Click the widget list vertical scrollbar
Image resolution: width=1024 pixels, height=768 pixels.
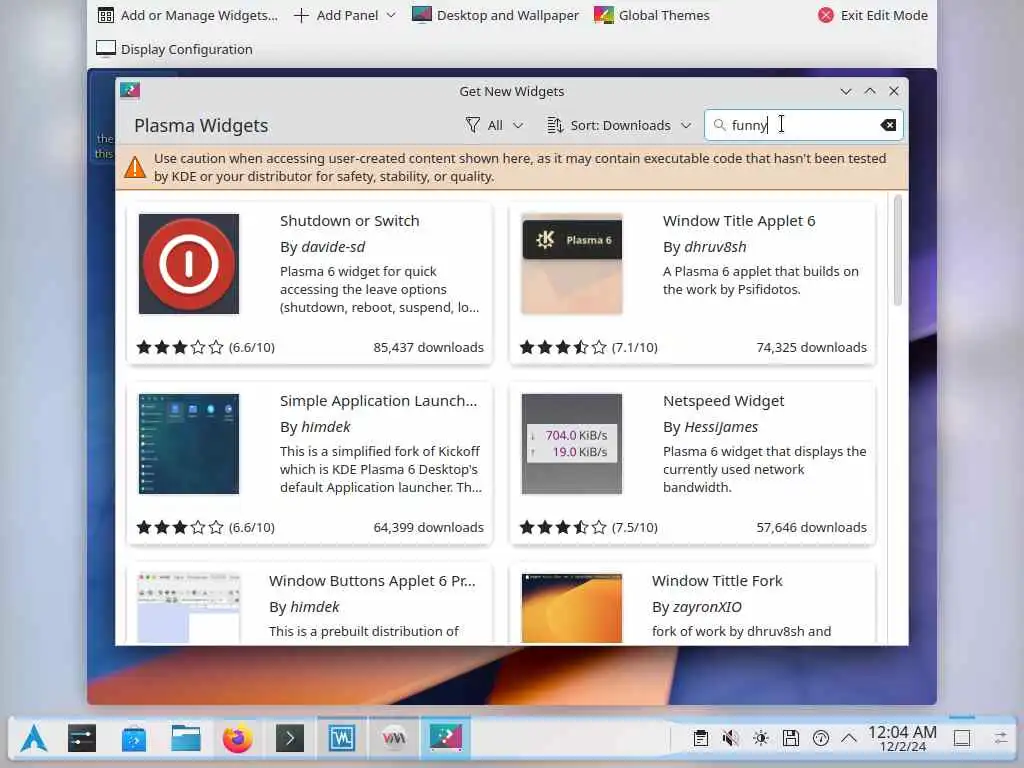point(897,249)
